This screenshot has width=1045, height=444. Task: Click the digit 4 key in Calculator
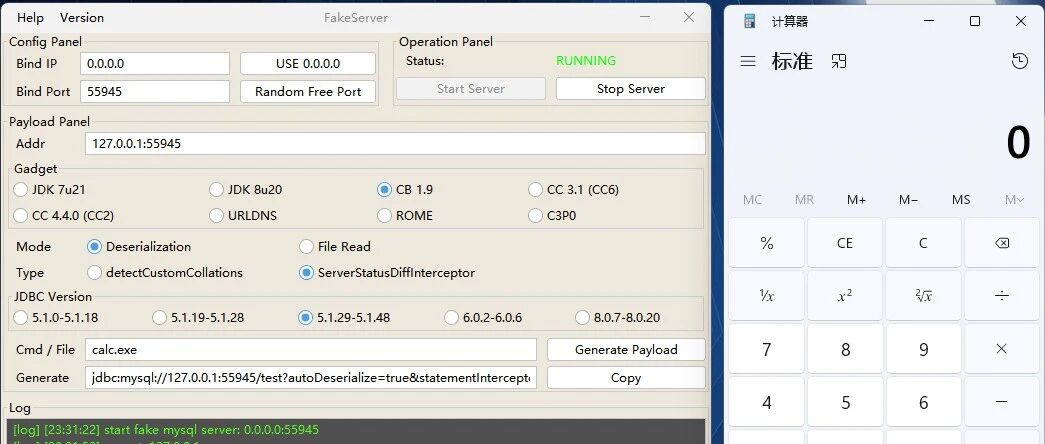[x=766, y=402]
